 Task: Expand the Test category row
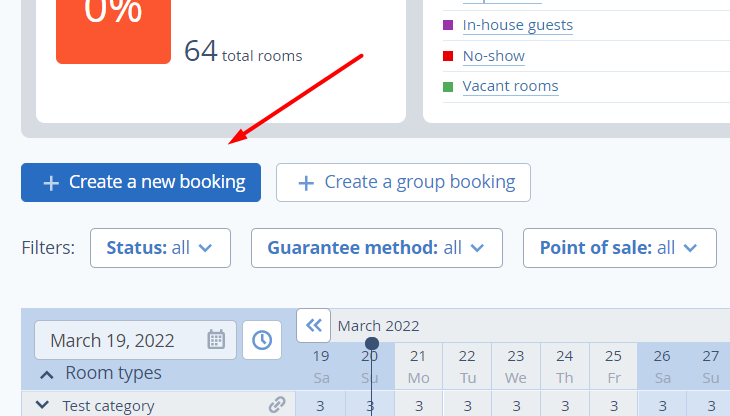tap(42, 405)
